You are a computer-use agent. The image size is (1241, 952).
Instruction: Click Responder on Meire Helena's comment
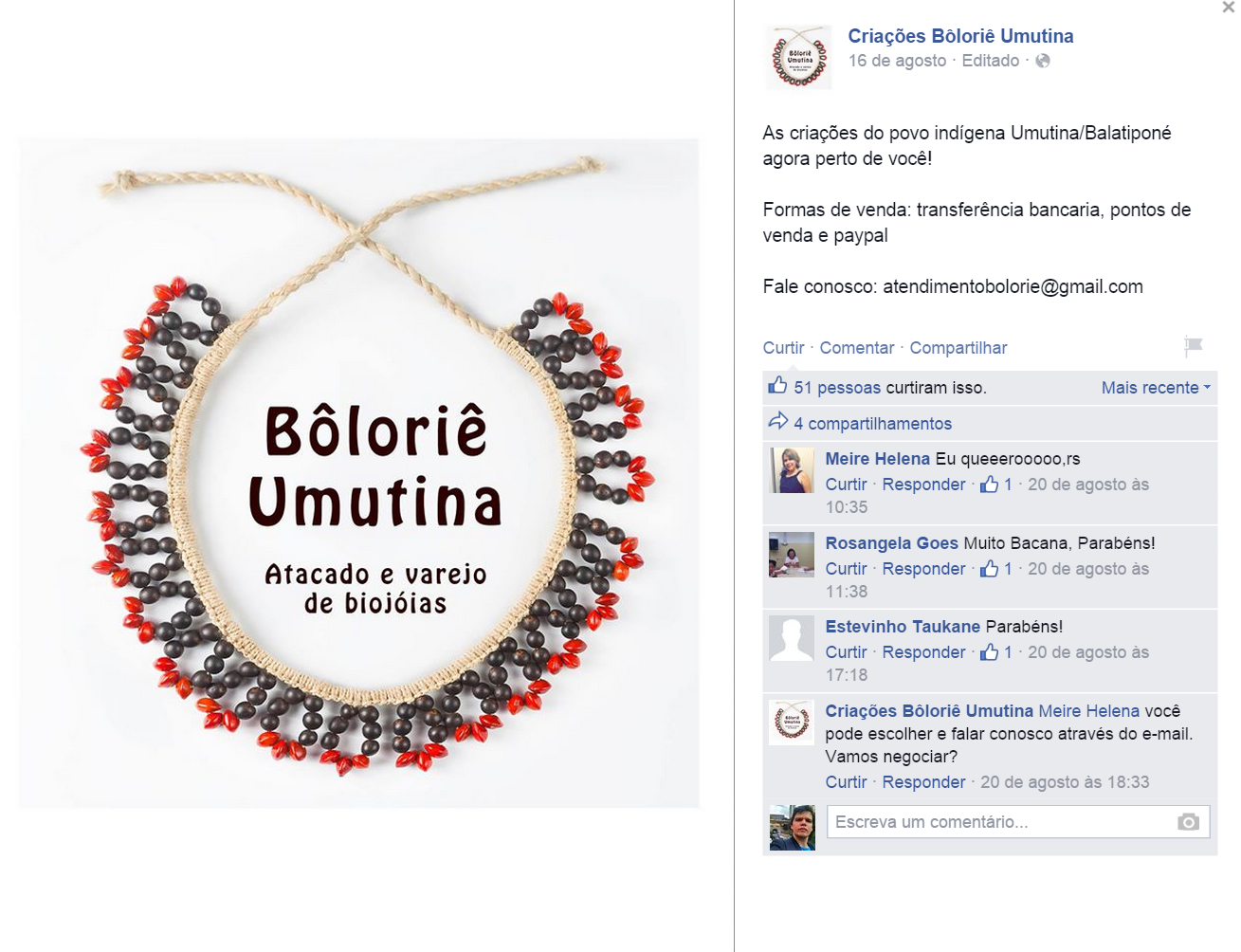pos(923,485)
